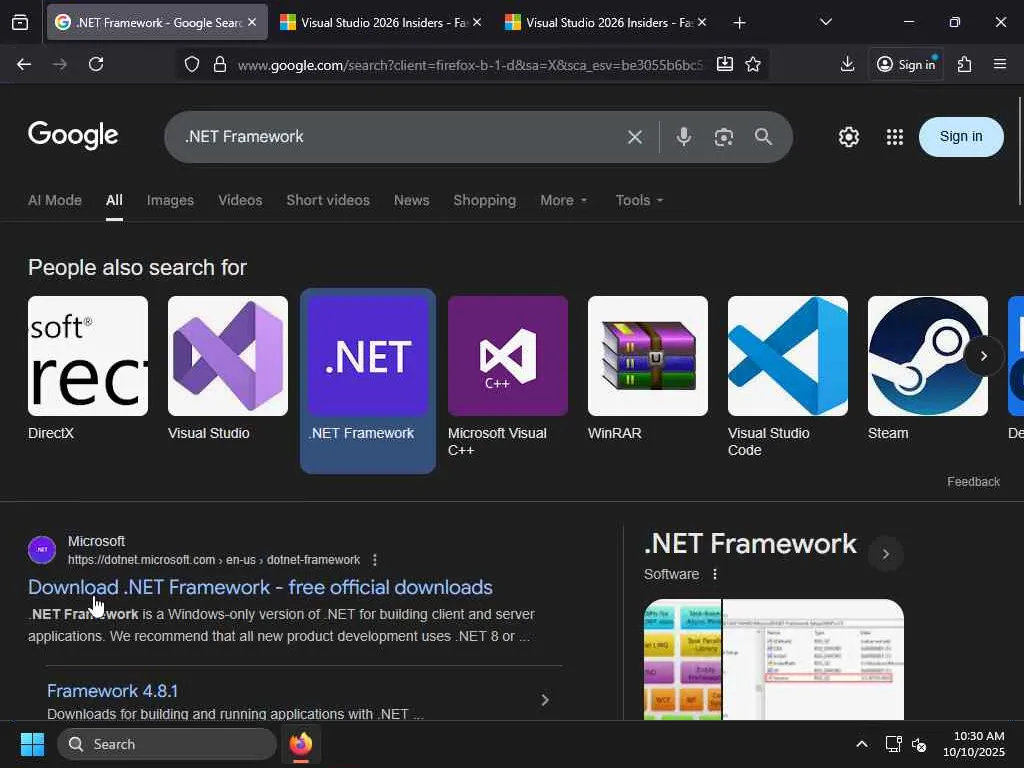Open the Tools dropdown
The height and width of the screenshot is (768, 1024).
click(639, 200)
